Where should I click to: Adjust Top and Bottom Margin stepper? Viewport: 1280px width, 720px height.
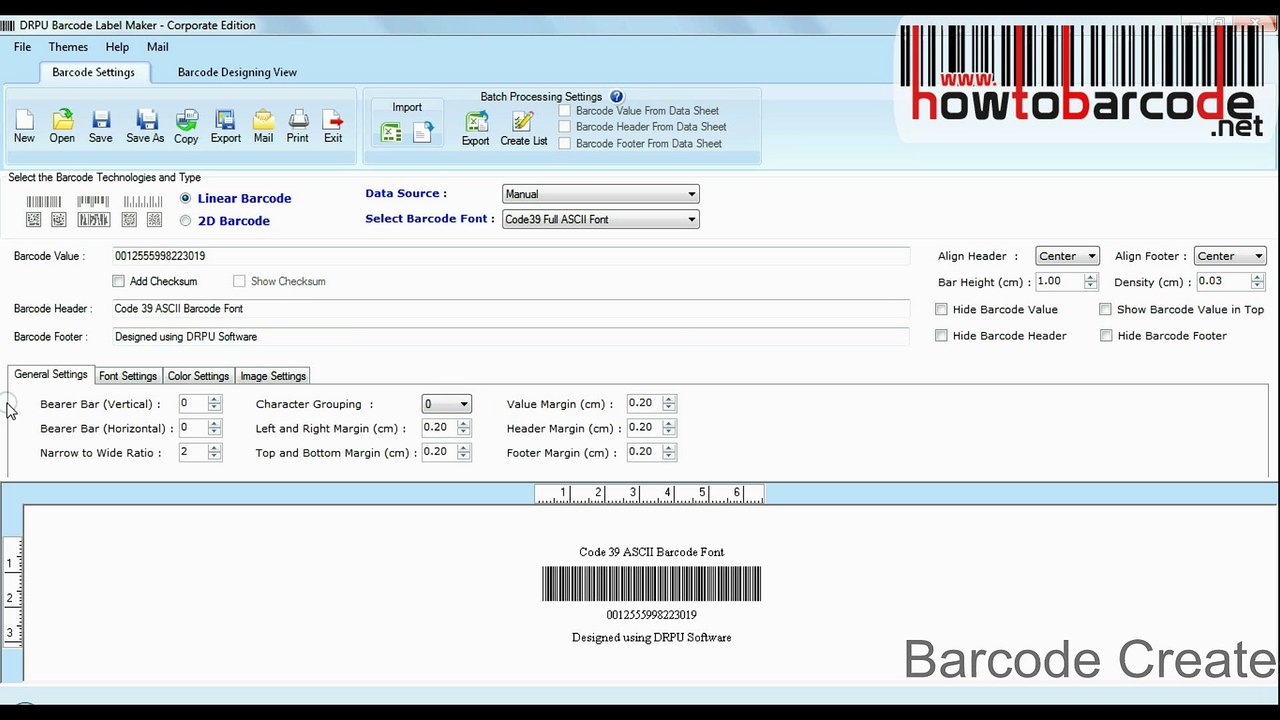[463, 452]
